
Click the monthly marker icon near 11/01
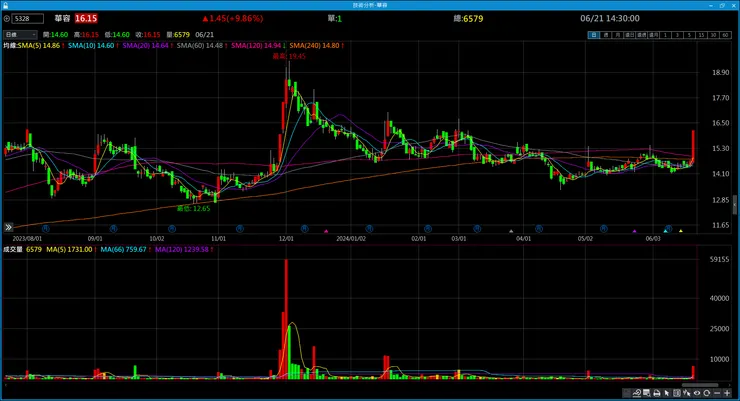coord(240,229)
